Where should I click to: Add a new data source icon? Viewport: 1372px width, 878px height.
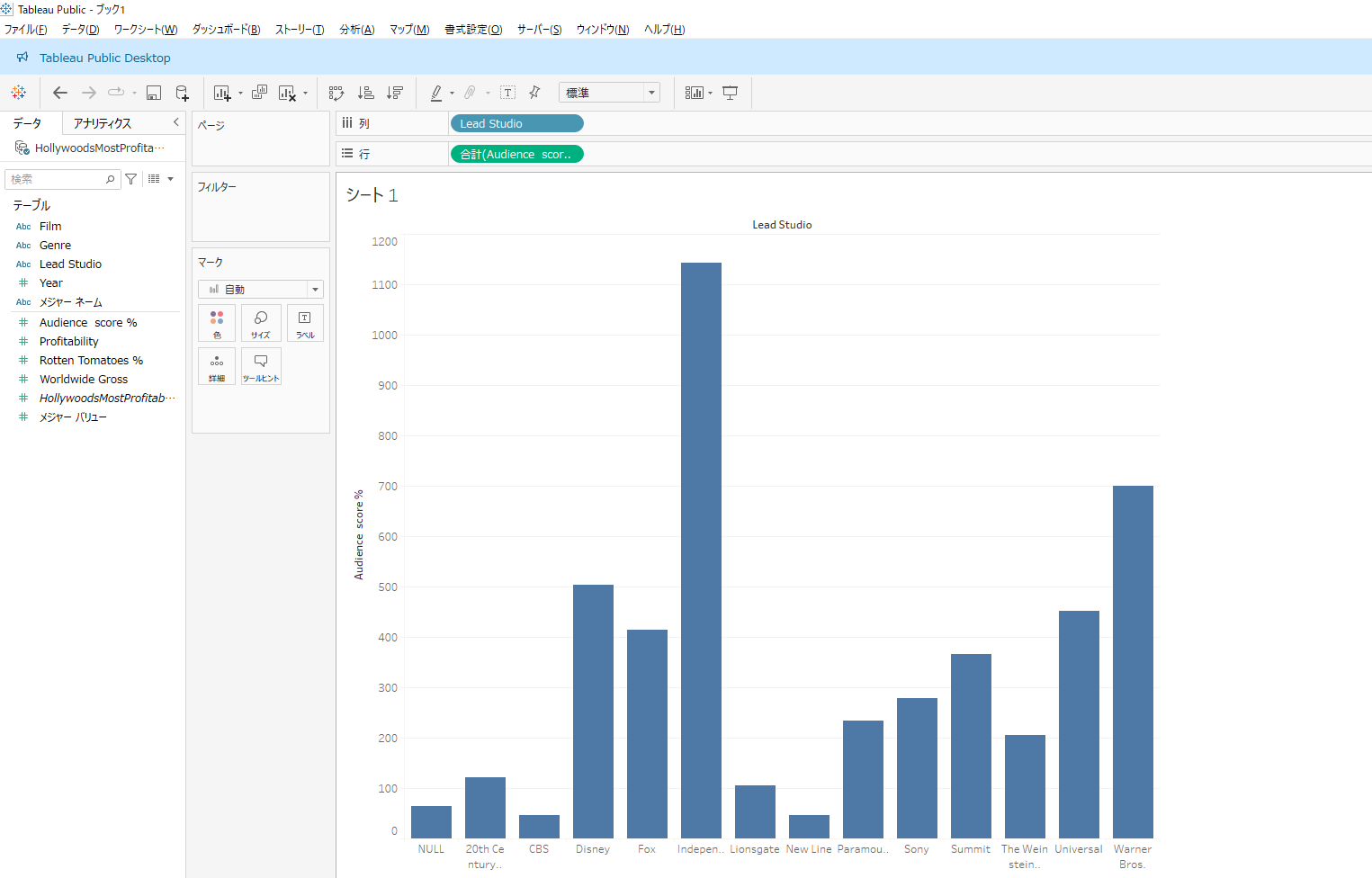(182, 93)
